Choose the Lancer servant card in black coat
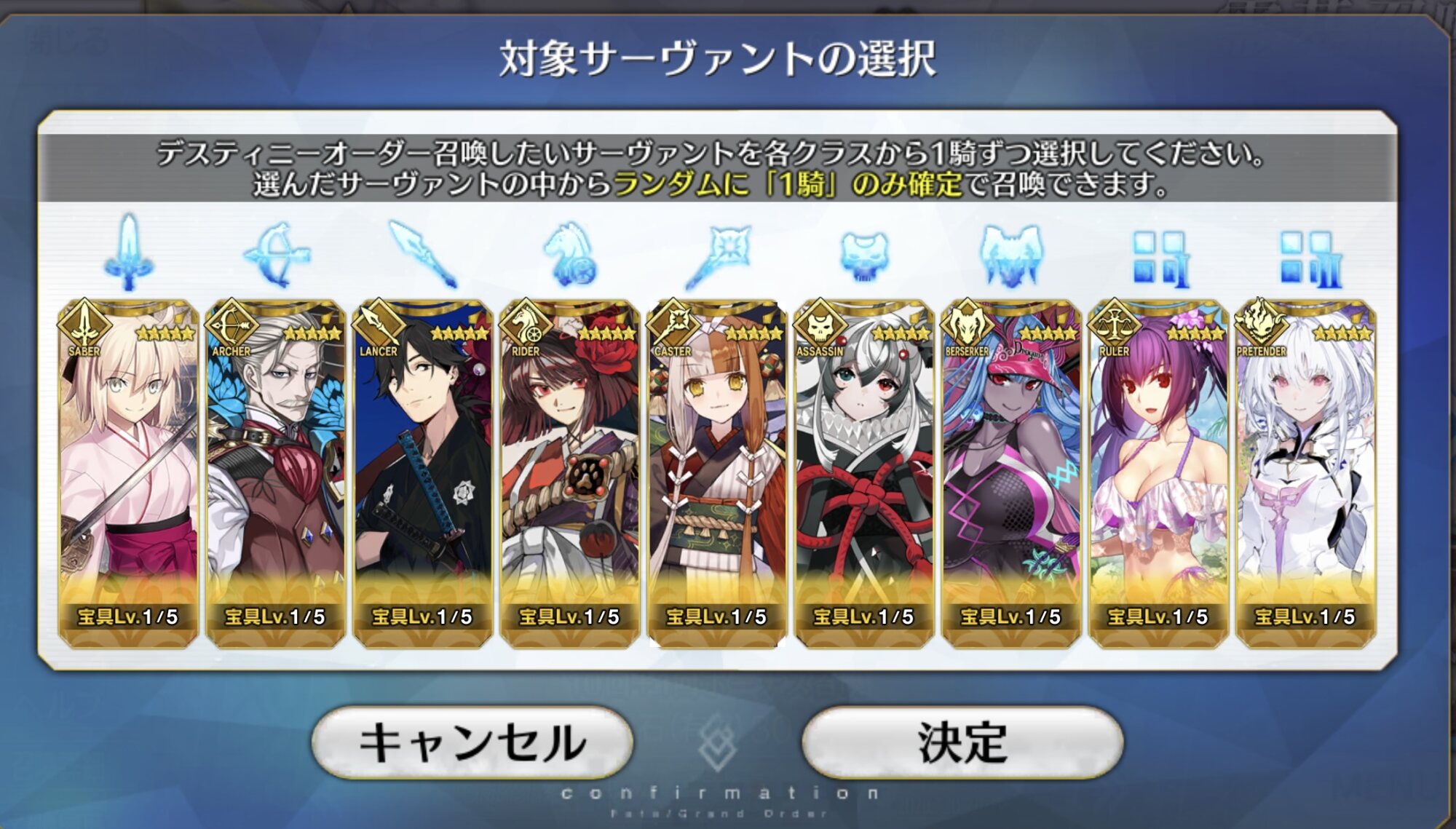The height and width of the screenshot is (829, 1456). [x=423, y=473]
